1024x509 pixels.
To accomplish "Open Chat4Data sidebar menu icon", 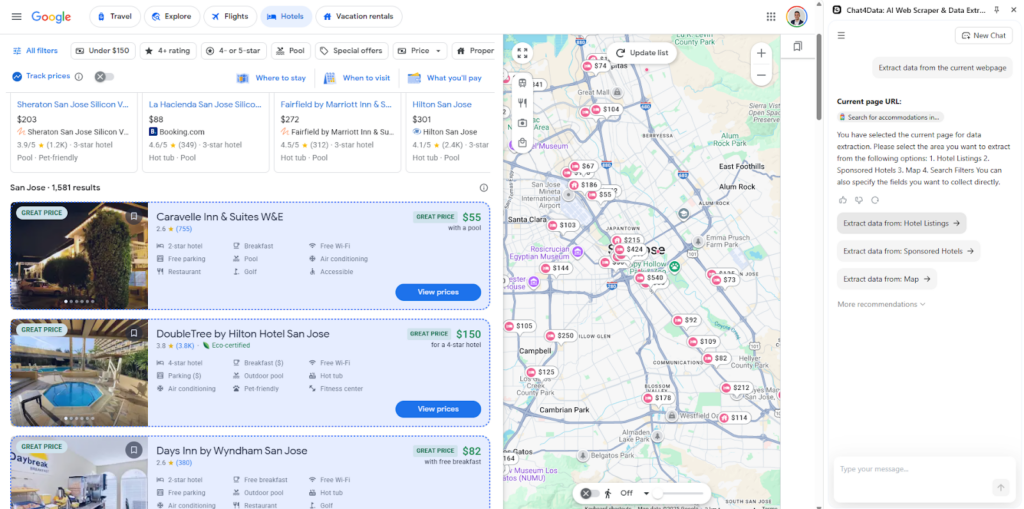I will click(x=841, y=35).
